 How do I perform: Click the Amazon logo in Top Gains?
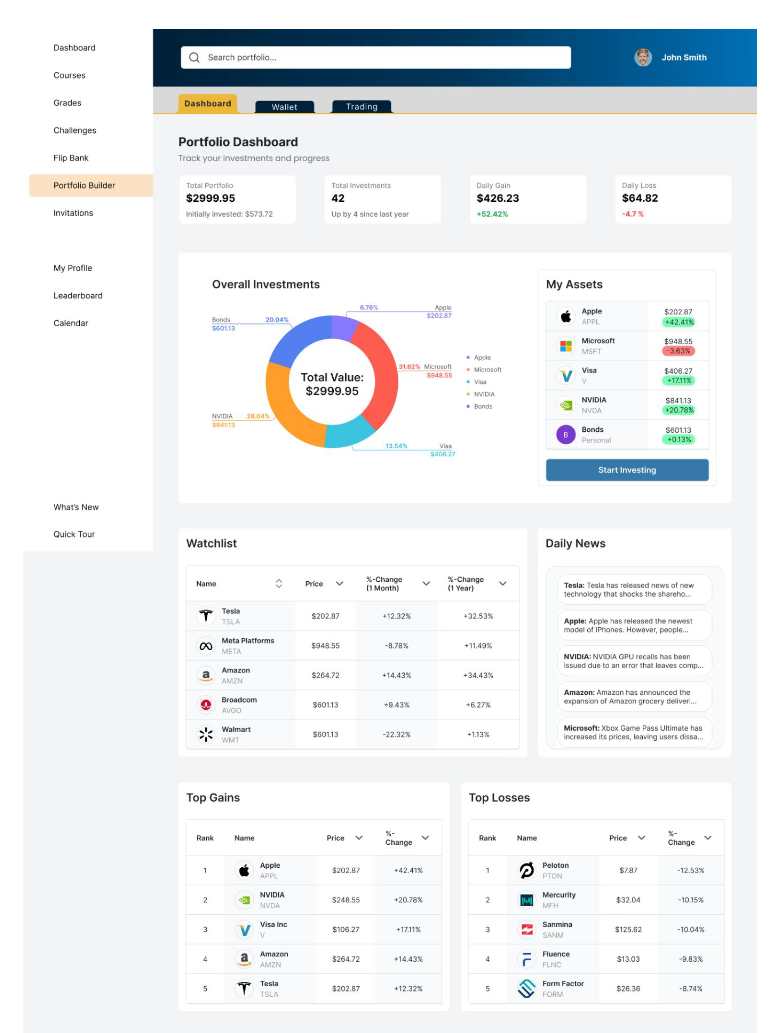coord(244,959)
